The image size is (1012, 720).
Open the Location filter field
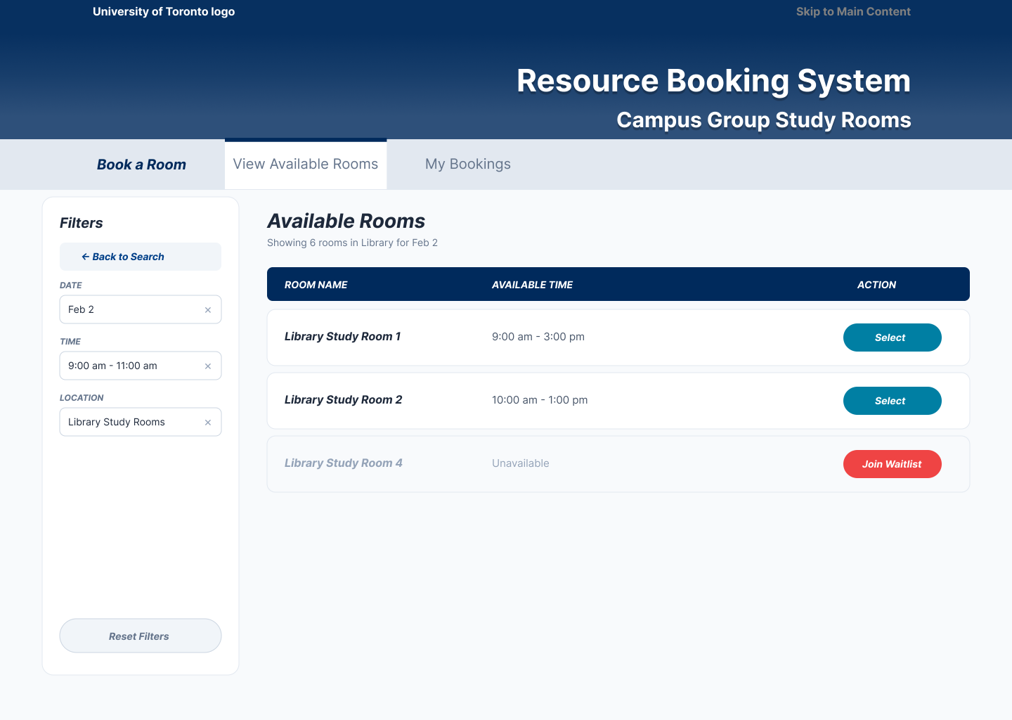point(130,422)
